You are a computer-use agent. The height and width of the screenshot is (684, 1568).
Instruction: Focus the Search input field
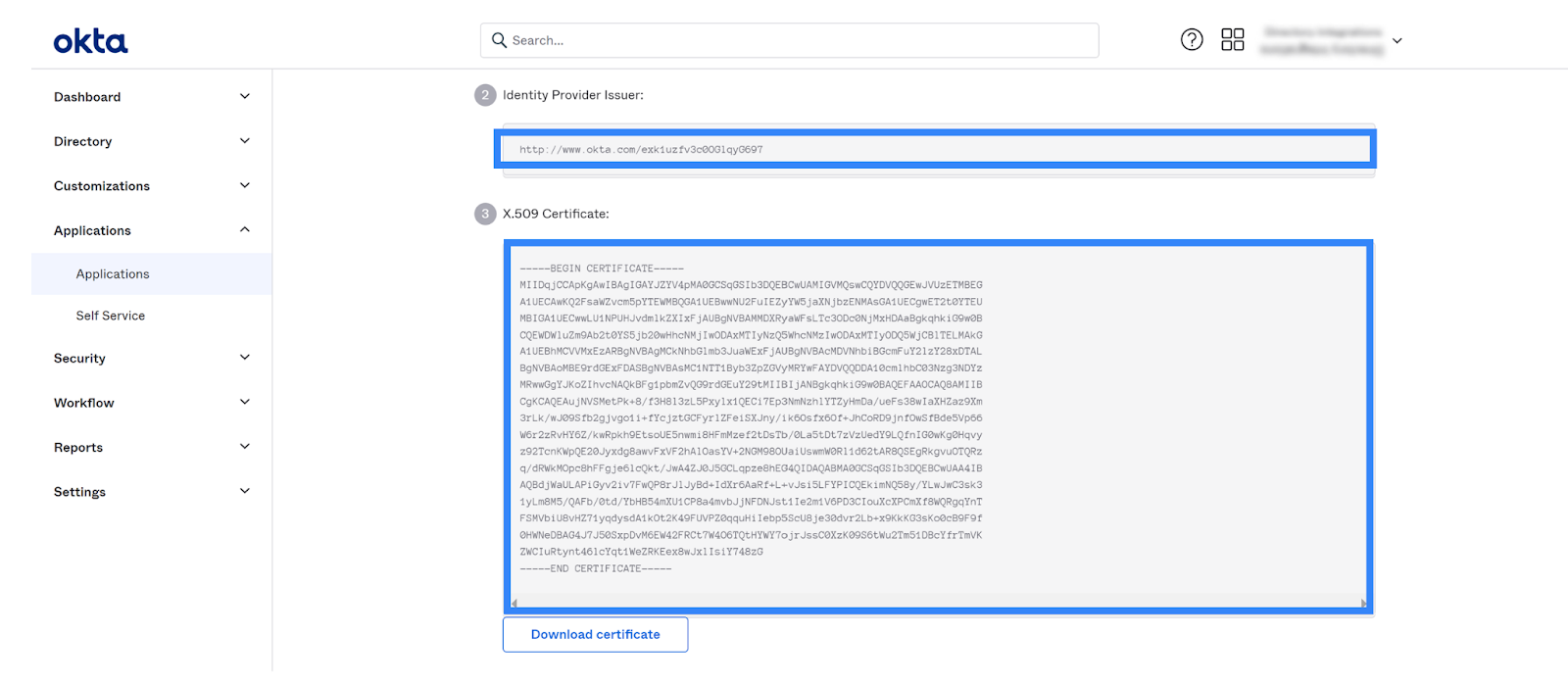789,40
